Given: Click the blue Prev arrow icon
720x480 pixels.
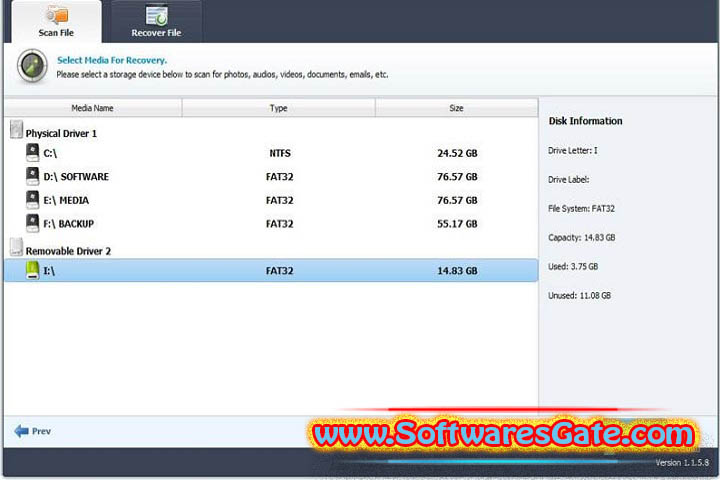Looking at the screenshot, I should click(x=21, y=431).
